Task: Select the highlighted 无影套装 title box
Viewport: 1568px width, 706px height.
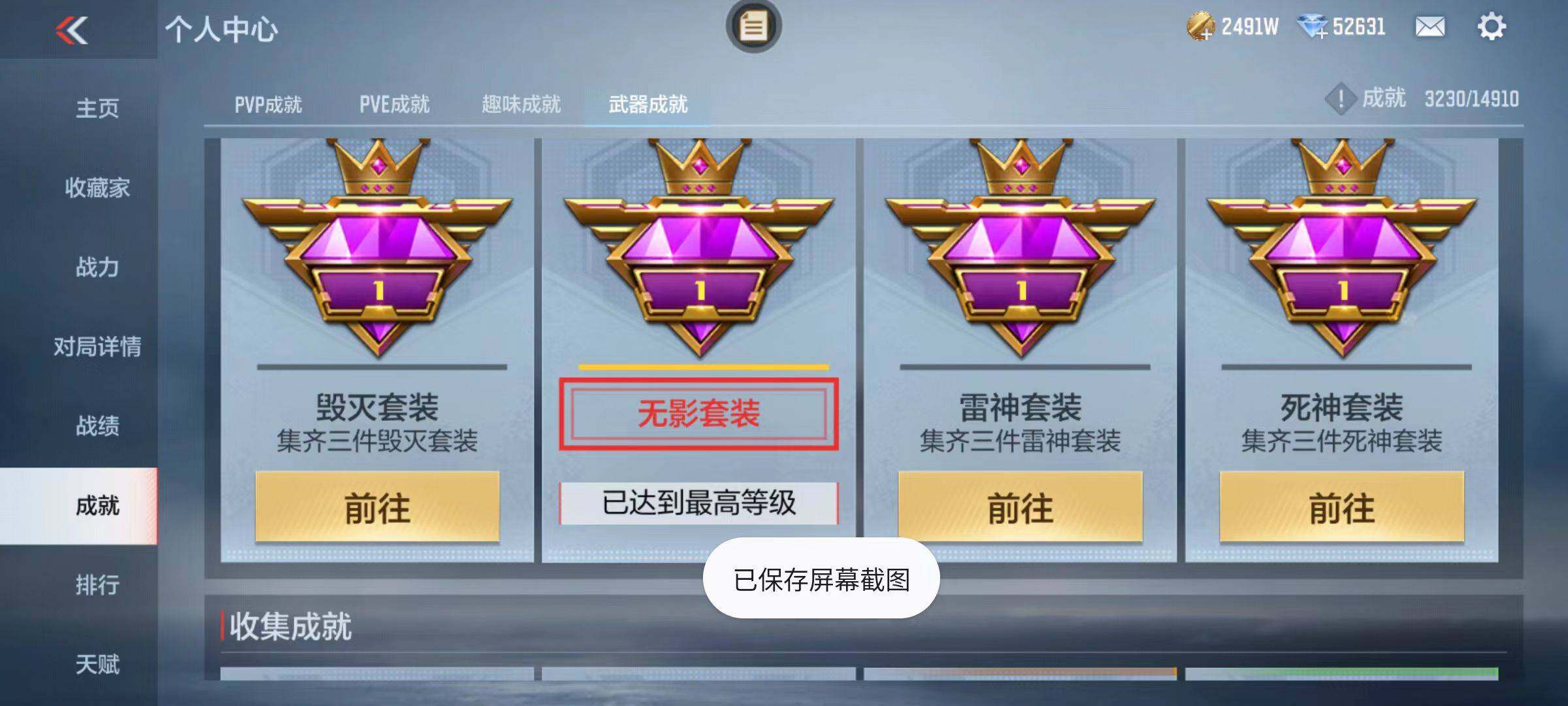Action: [x=698, y=414]
